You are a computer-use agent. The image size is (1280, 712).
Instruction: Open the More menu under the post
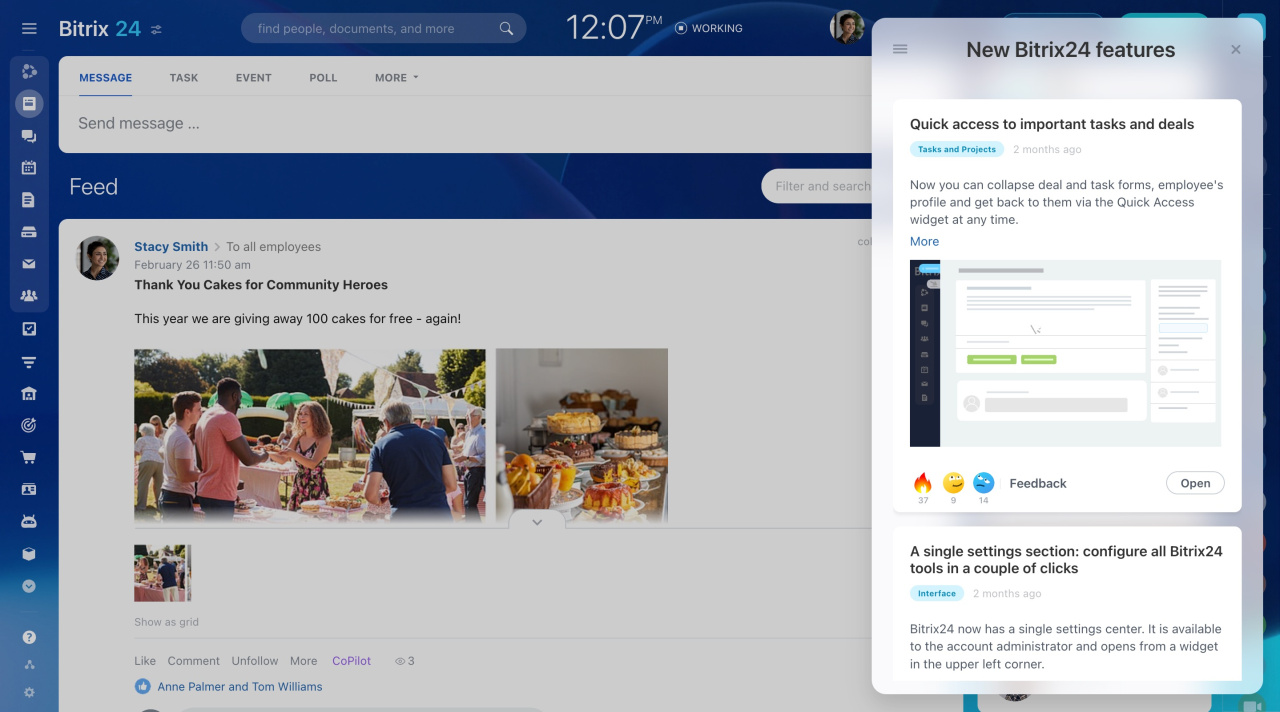(x=304, y=661)
